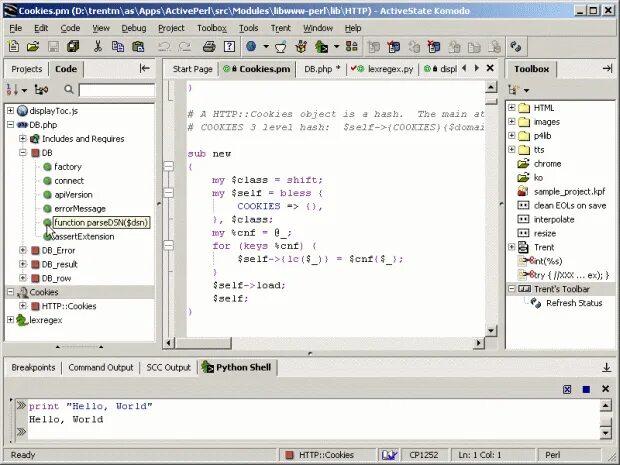Open the run command dropdown arrow
Screen dimensions: 620x465
[336, 47]
